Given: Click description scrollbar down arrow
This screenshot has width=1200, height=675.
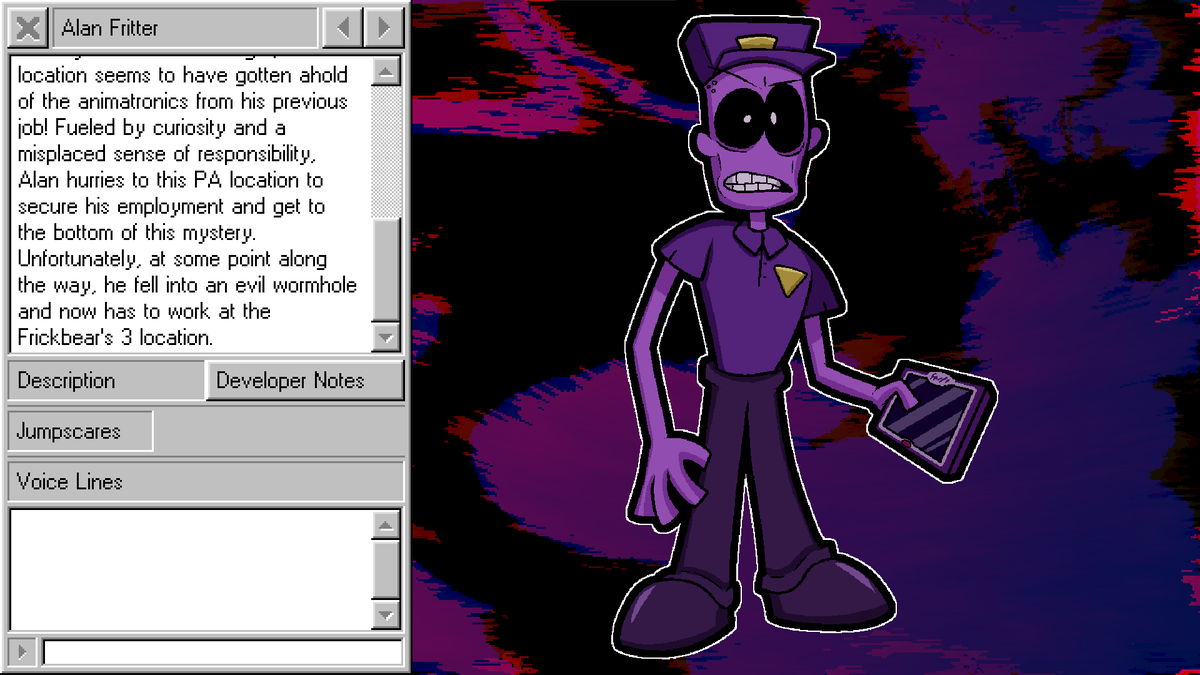Looking at the screenshot, I should pos(386,337).
